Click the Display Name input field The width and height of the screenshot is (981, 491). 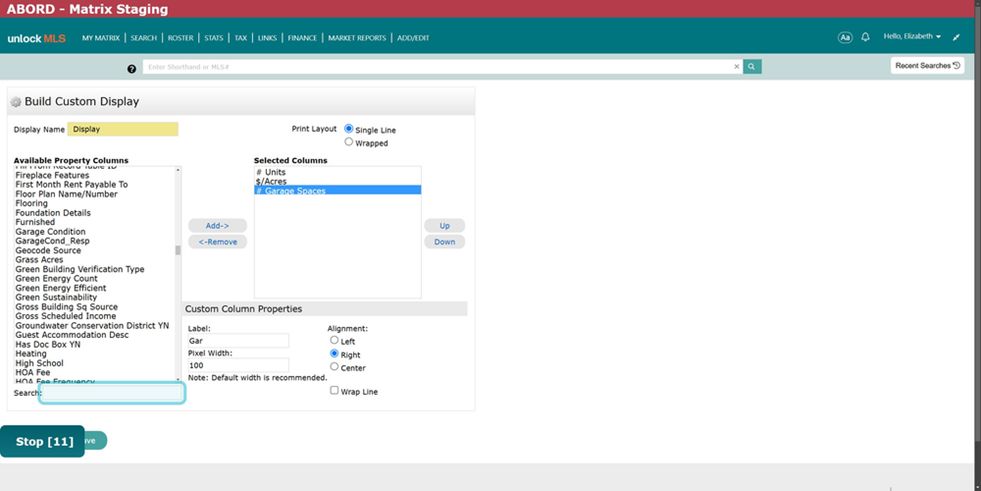coord(123,129)
